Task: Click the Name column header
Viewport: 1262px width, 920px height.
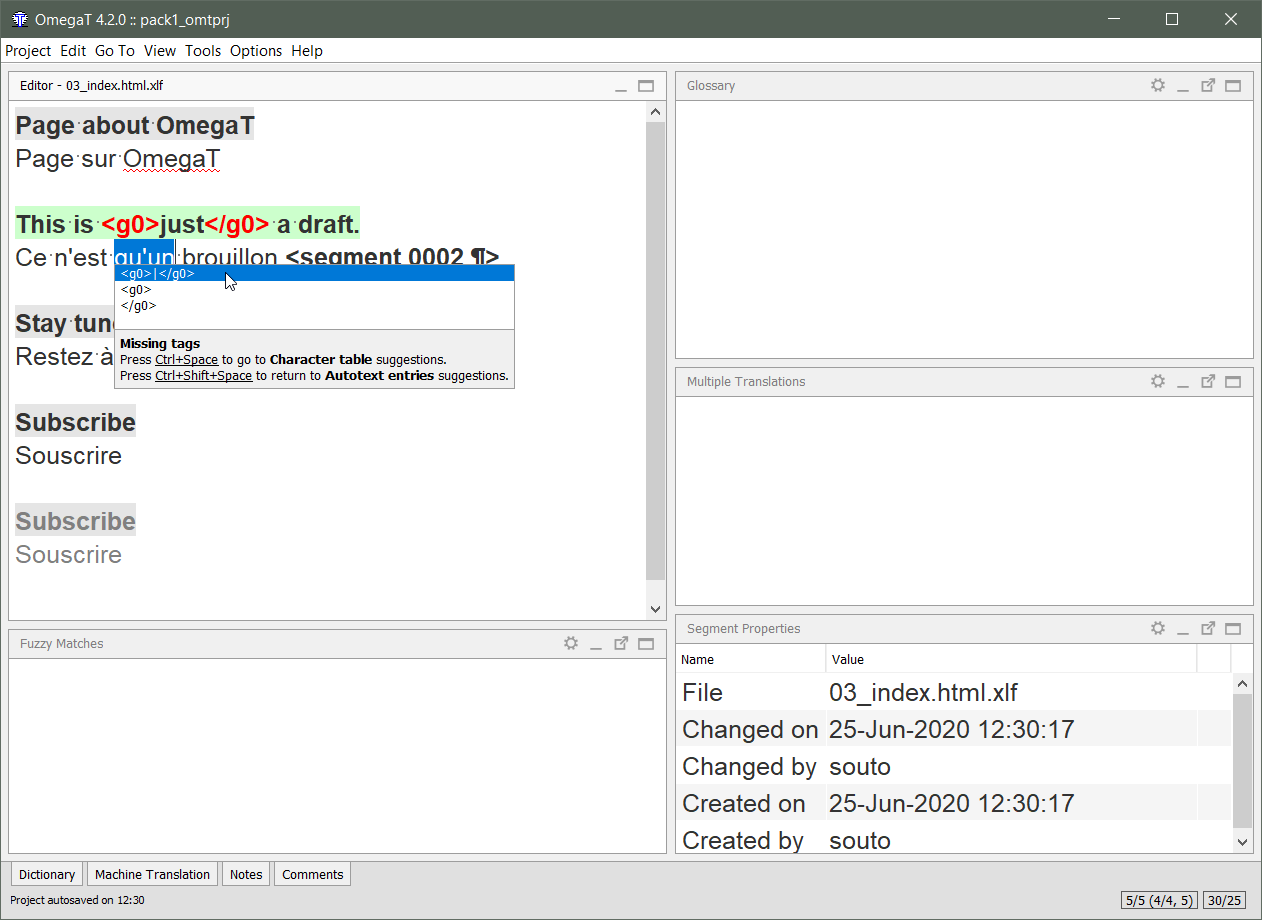Action: point(751,659)
